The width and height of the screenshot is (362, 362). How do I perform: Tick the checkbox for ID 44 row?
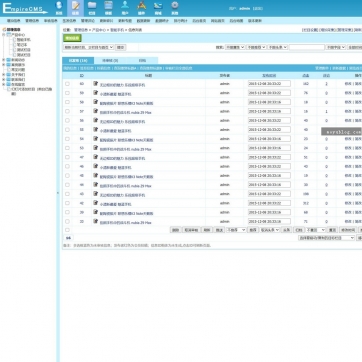click(x=67, y=185)
